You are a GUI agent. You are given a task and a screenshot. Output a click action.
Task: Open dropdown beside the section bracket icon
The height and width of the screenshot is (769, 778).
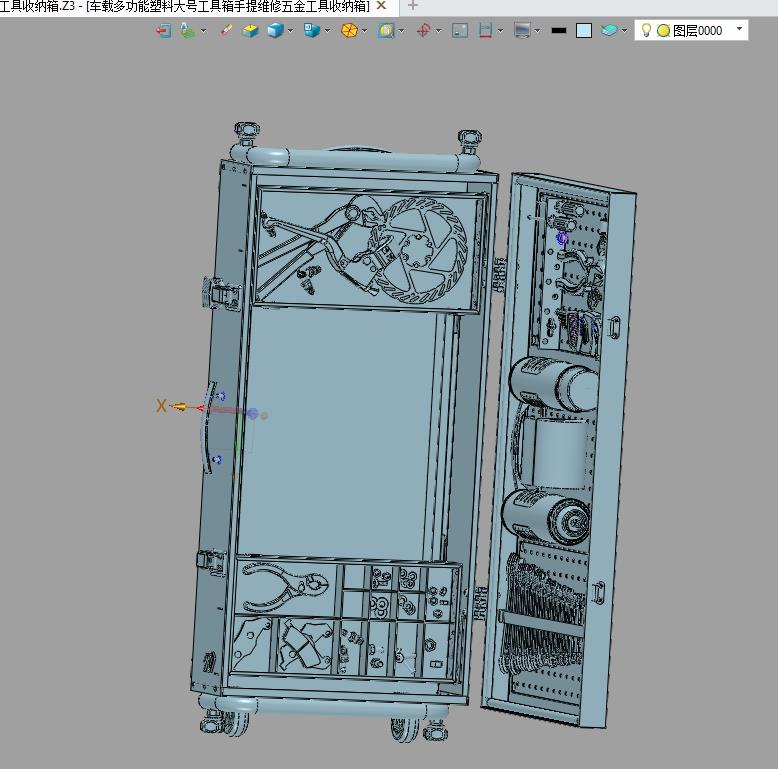pos(500,31)
